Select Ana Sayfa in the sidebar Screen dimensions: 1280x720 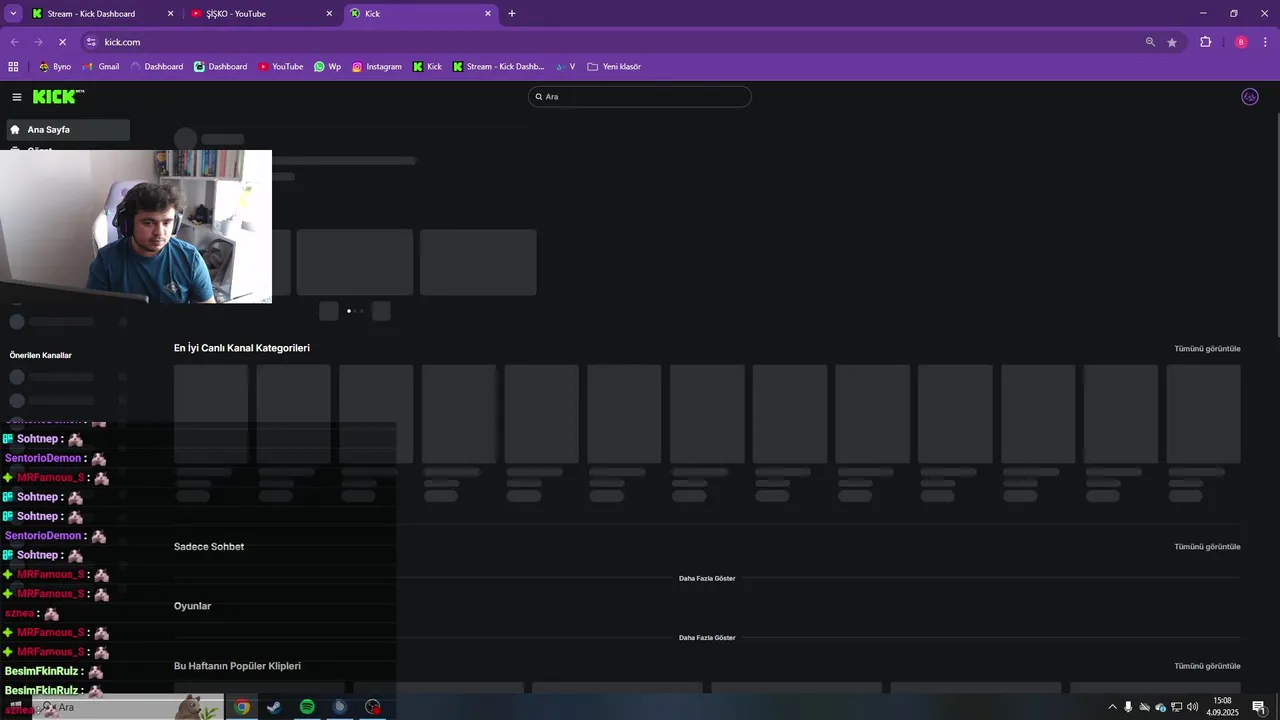pos(68,130)
